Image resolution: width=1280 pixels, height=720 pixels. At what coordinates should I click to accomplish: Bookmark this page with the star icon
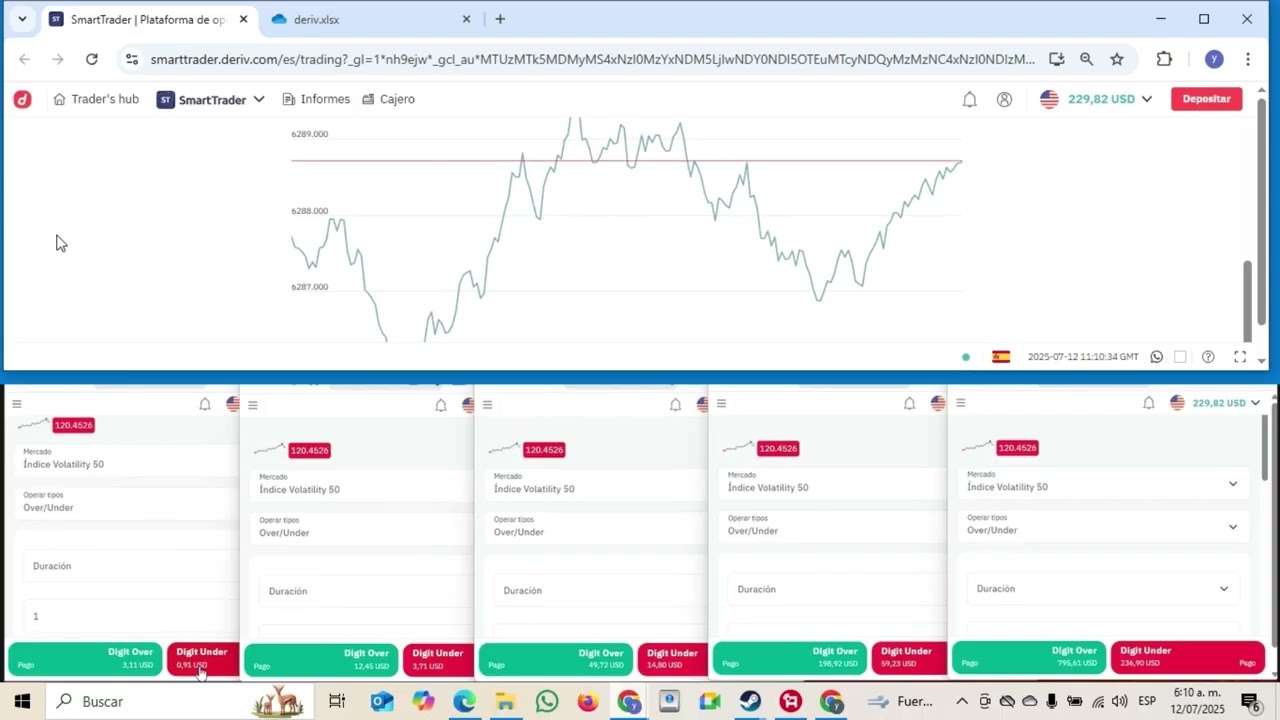coord(1117,59)
